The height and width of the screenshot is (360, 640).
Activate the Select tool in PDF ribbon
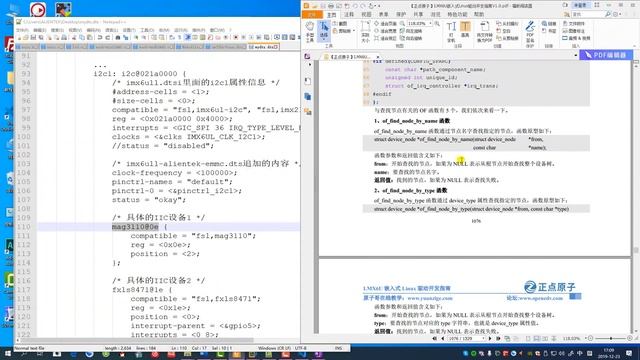[x=324, y=31]
